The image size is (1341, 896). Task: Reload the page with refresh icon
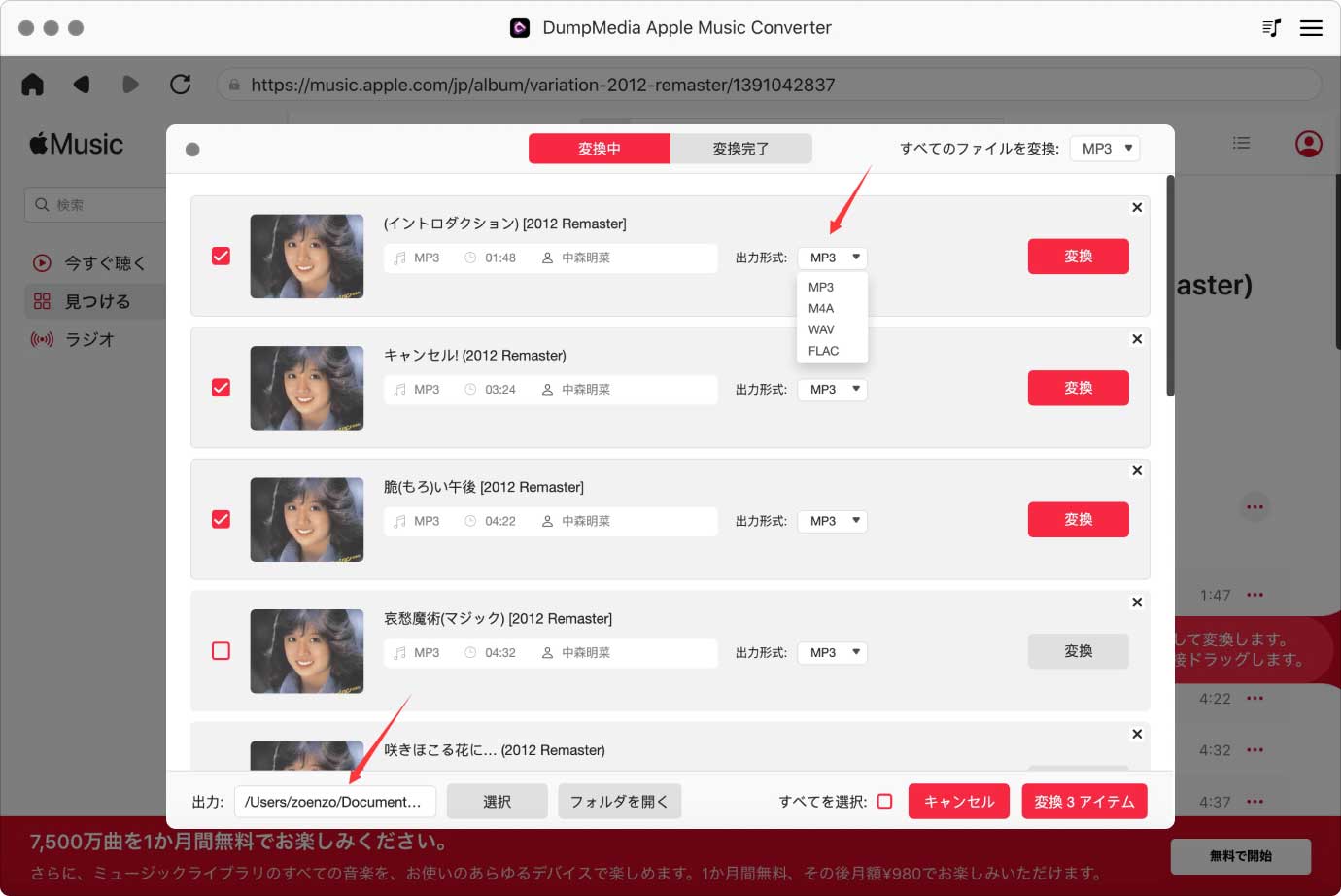point(180,85)
